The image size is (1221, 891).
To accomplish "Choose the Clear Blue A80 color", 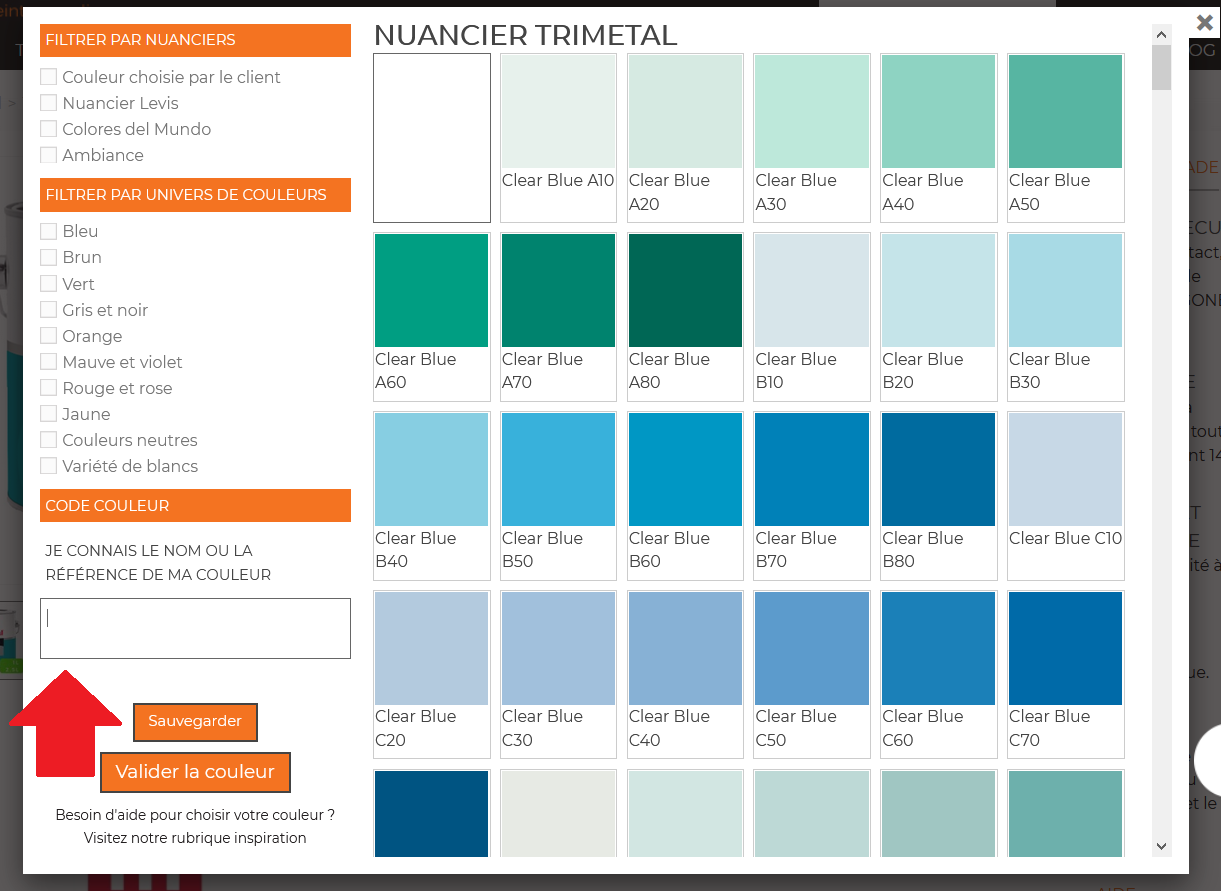I will click(x=685, y=291).
